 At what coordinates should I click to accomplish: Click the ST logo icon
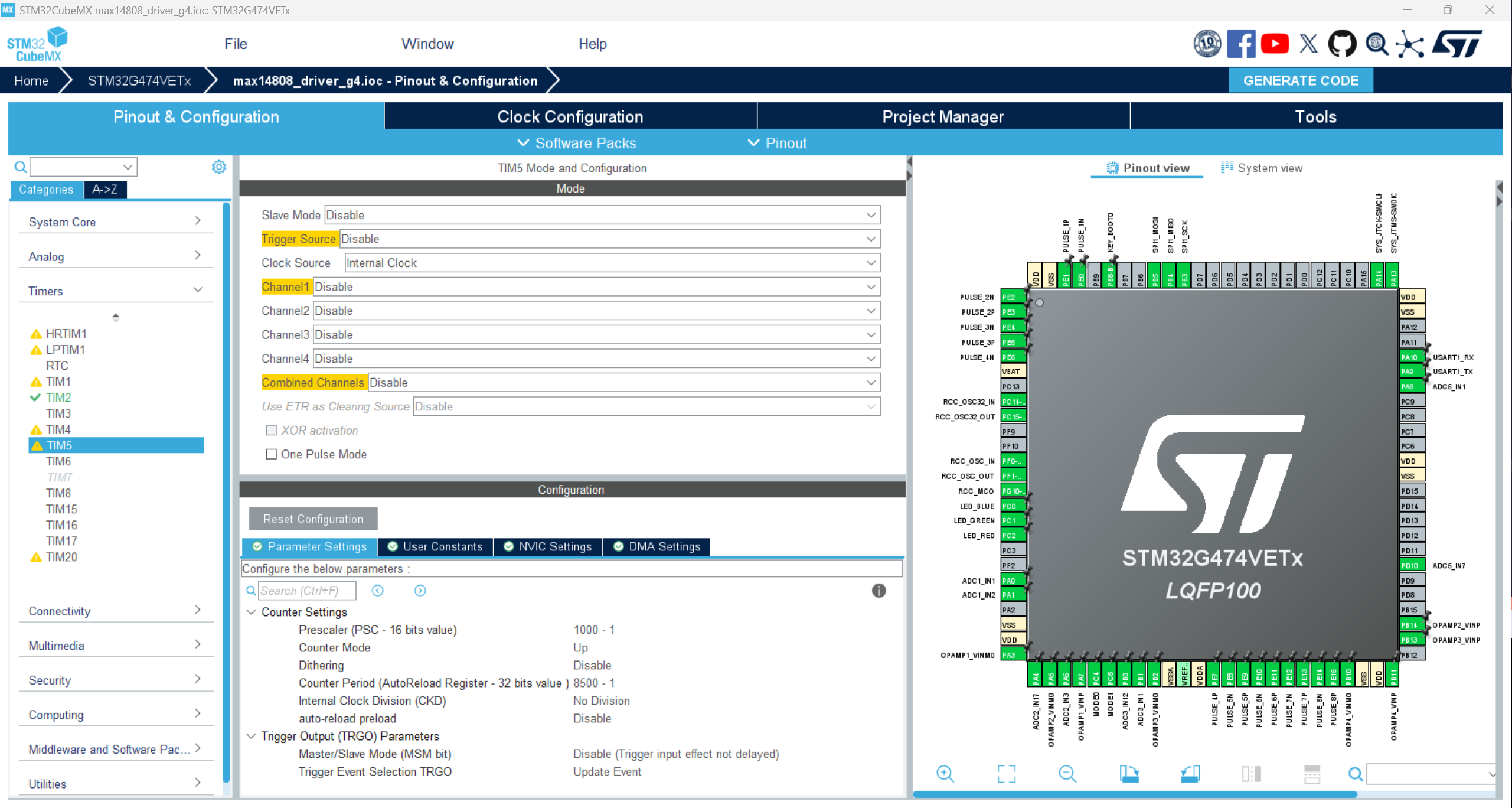coord(1458,44)
